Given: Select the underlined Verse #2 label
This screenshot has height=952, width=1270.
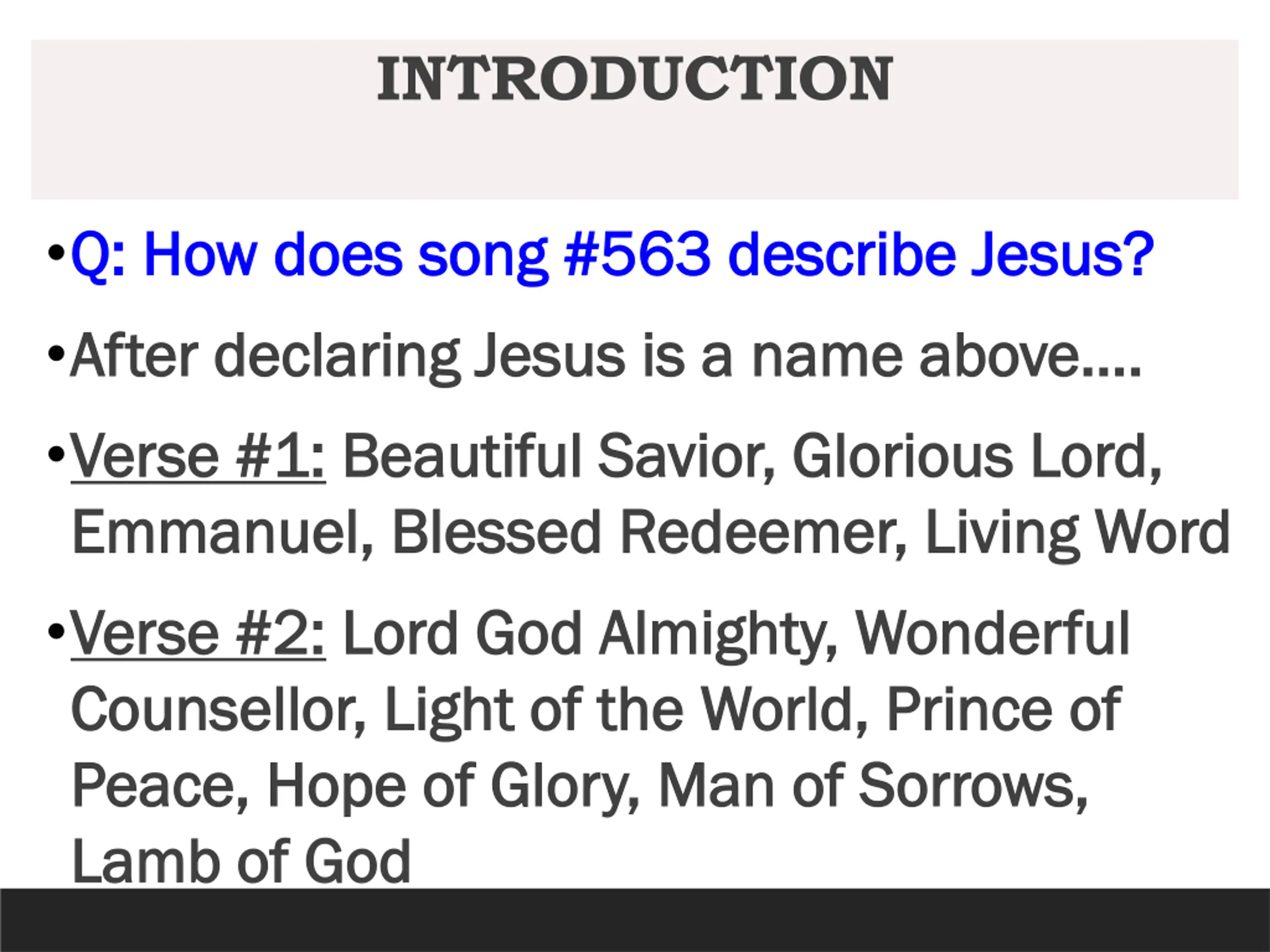Looking at the screenshot, I should pos(198,634).
